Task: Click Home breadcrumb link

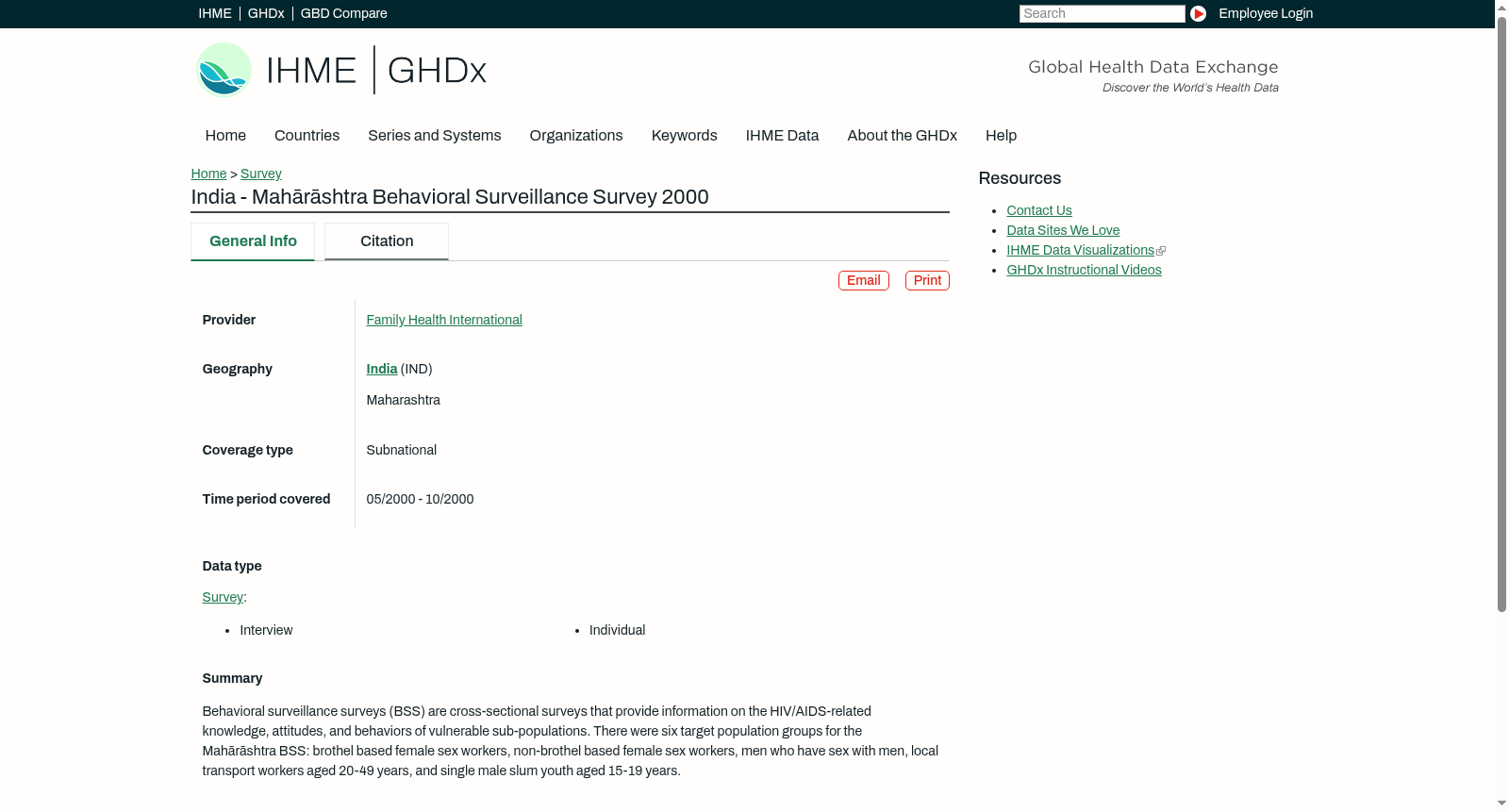Action: tap(208, 174)
